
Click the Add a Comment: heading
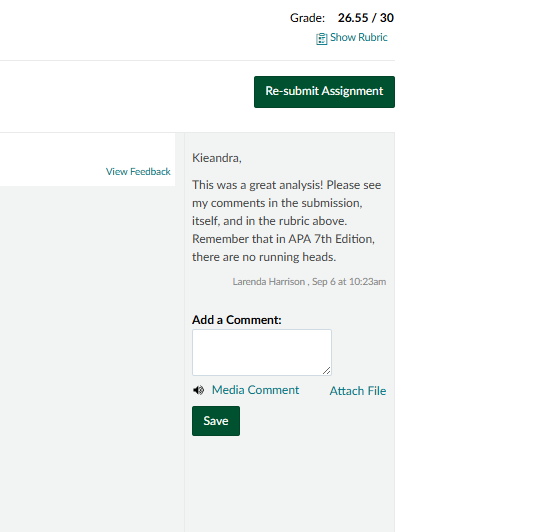[237, 320]
